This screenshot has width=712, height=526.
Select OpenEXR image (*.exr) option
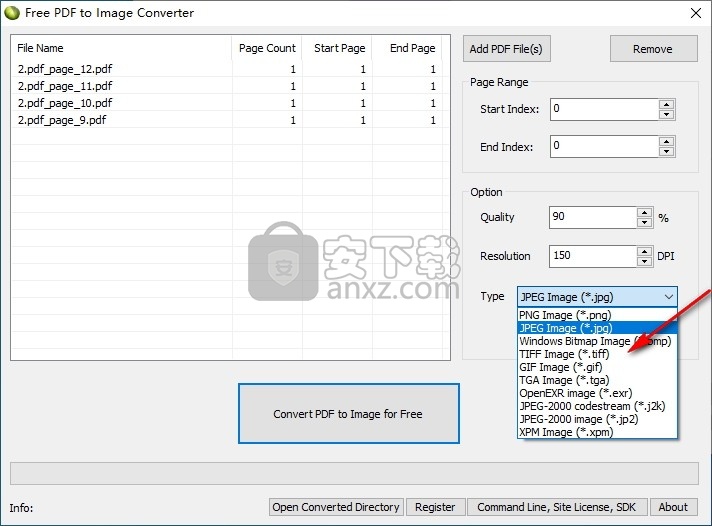pyautogui.click(x=597, y=393)
